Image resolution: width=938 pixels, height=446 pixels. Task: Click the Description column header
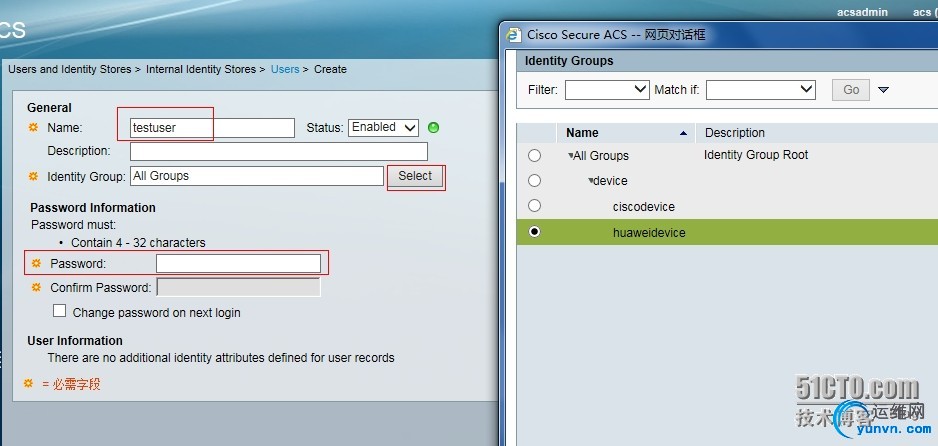pos(735,133)
